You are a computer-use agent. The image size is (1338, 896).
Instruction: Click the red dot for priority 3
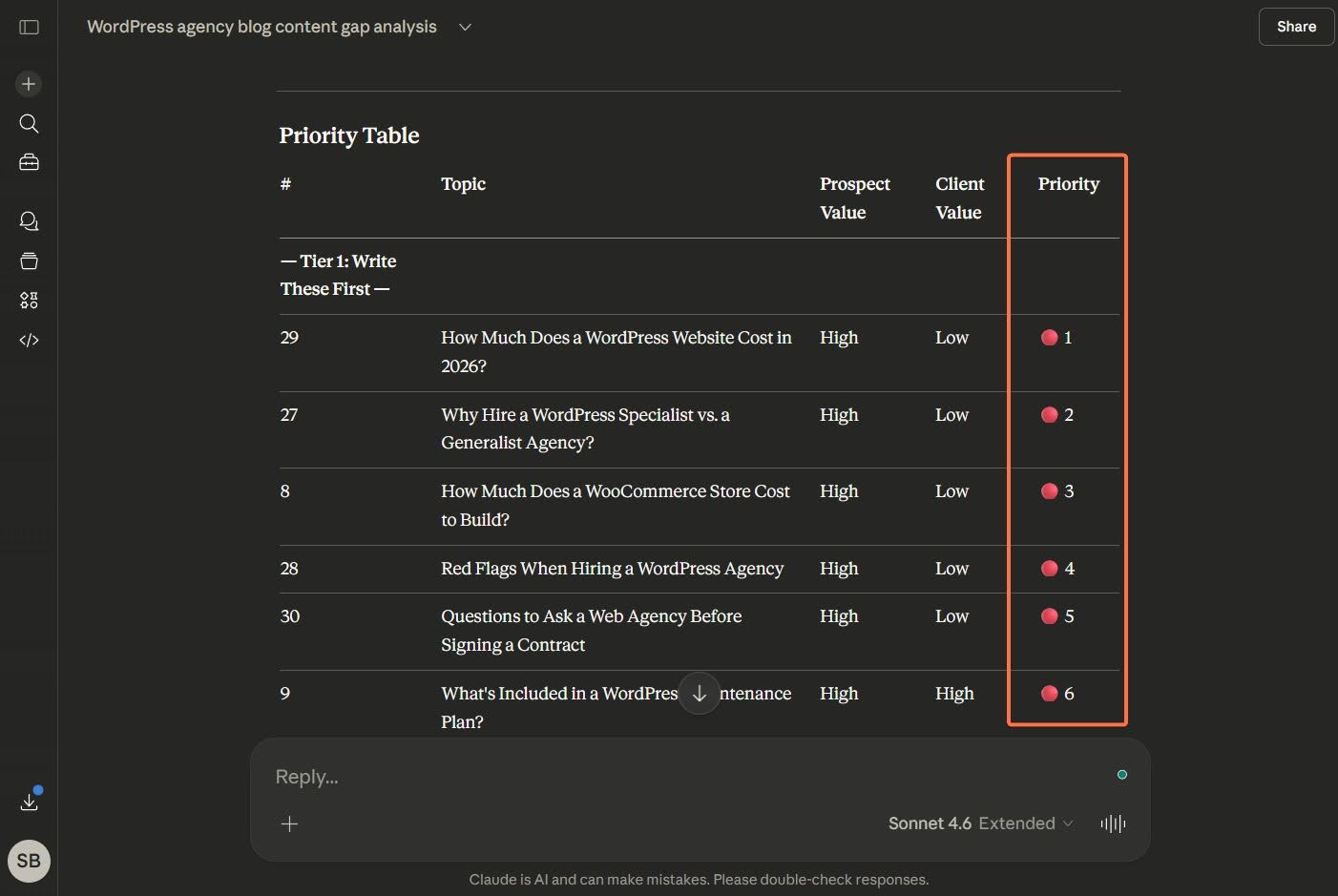pos(1049,491)
